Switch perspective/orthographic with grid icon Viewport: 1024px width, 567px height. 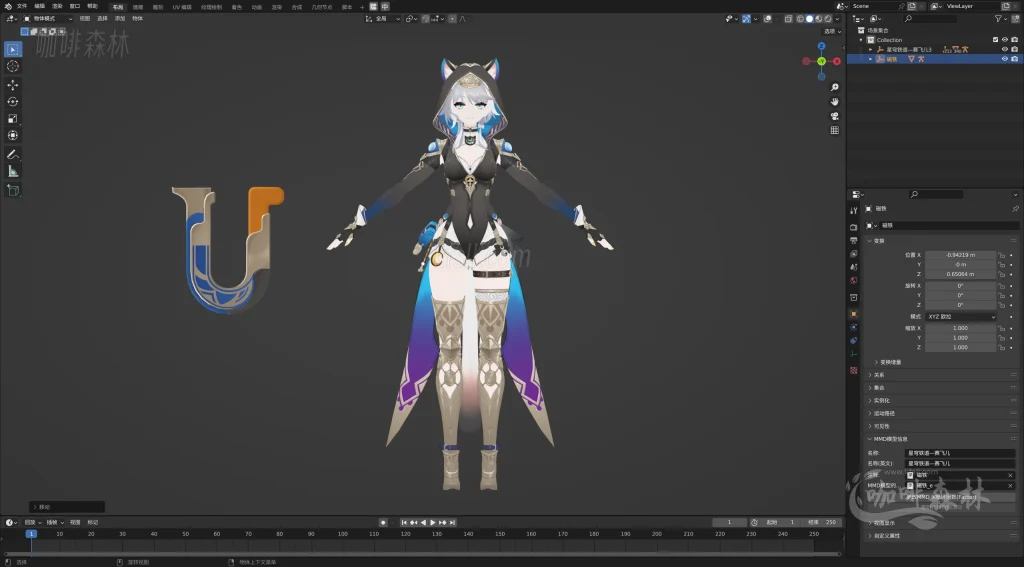coord(834,130)
